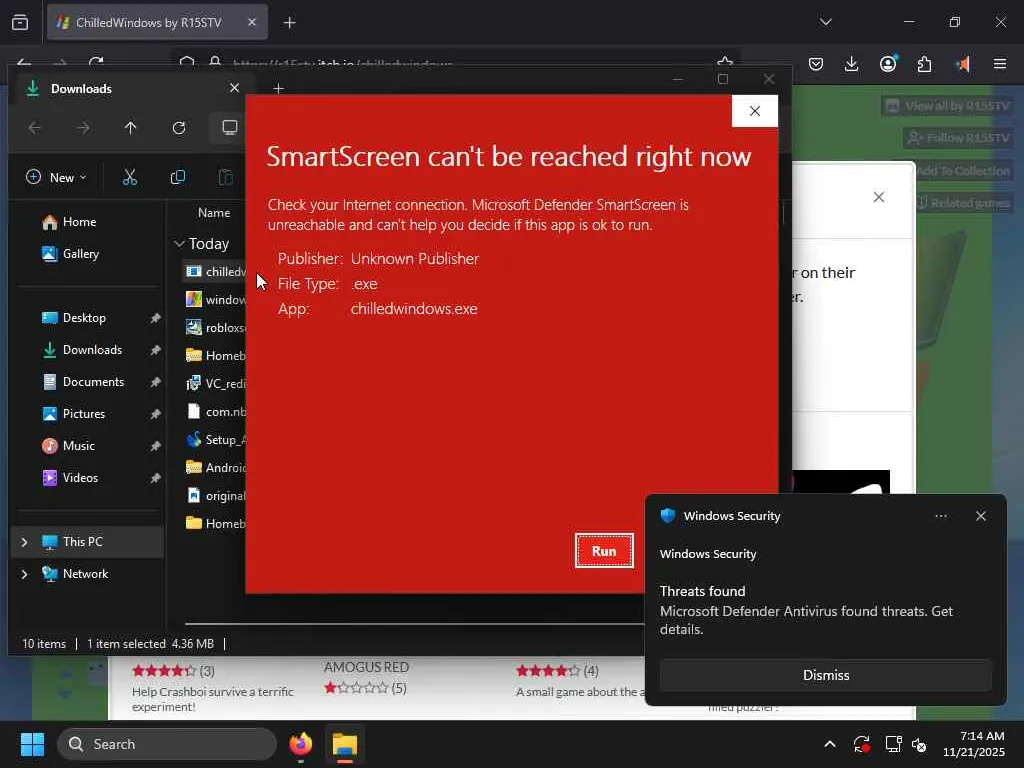Image resolution: width=1024 pixels, height=768 pixels.
Task: Open the list all tabs dropdown
Action: point(825,22)
